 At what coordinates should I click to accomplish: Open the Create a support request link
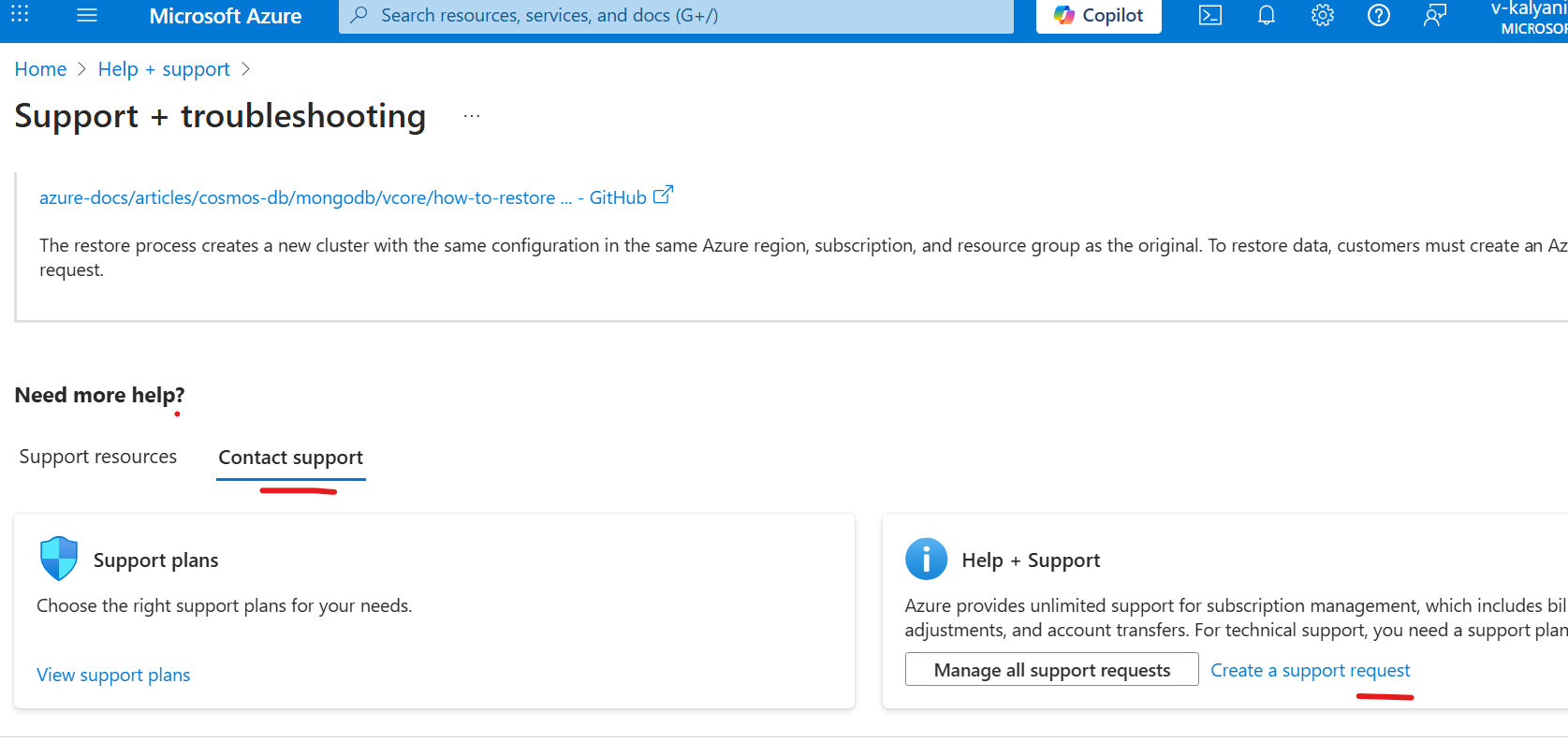[1310, 670]
